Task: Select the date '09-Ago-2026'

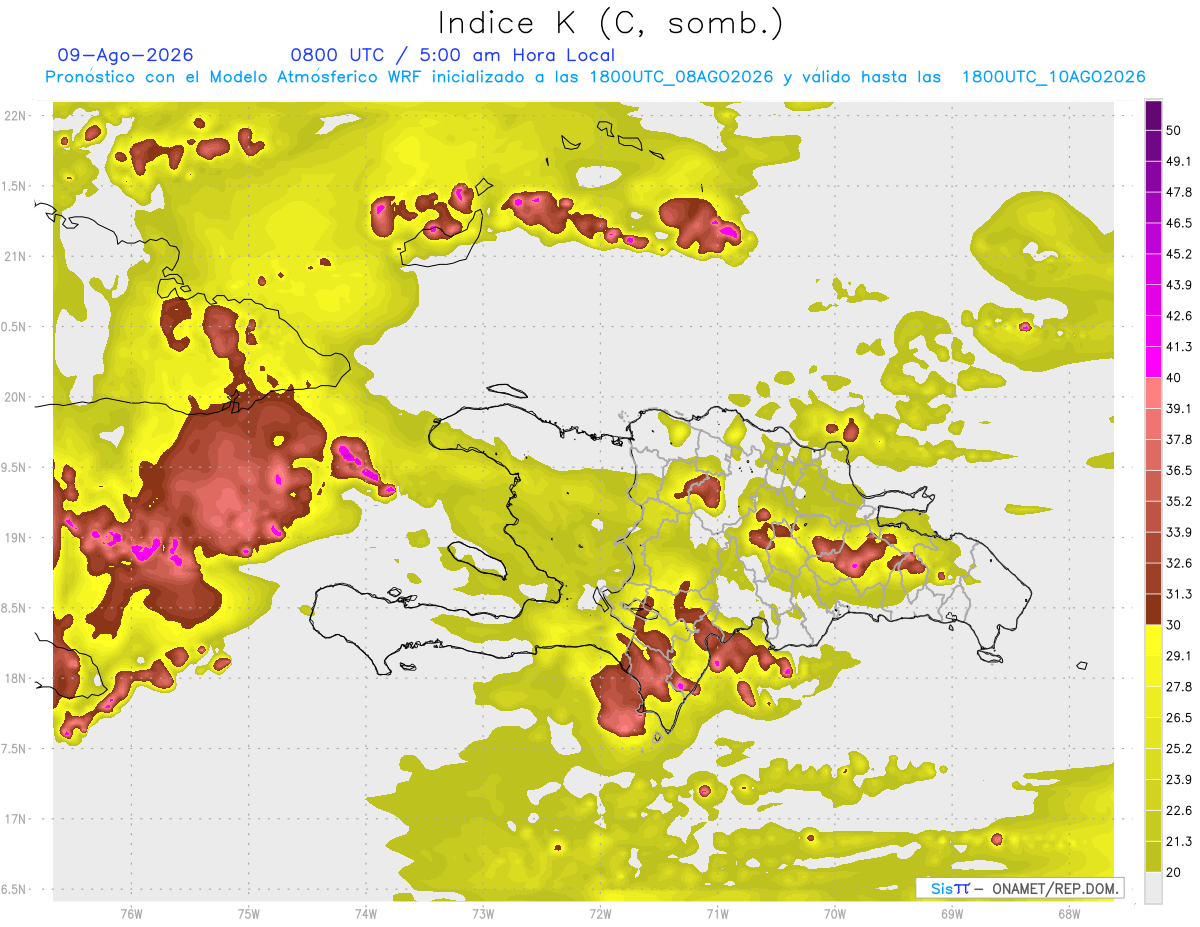Action: (x=125, y=55)
